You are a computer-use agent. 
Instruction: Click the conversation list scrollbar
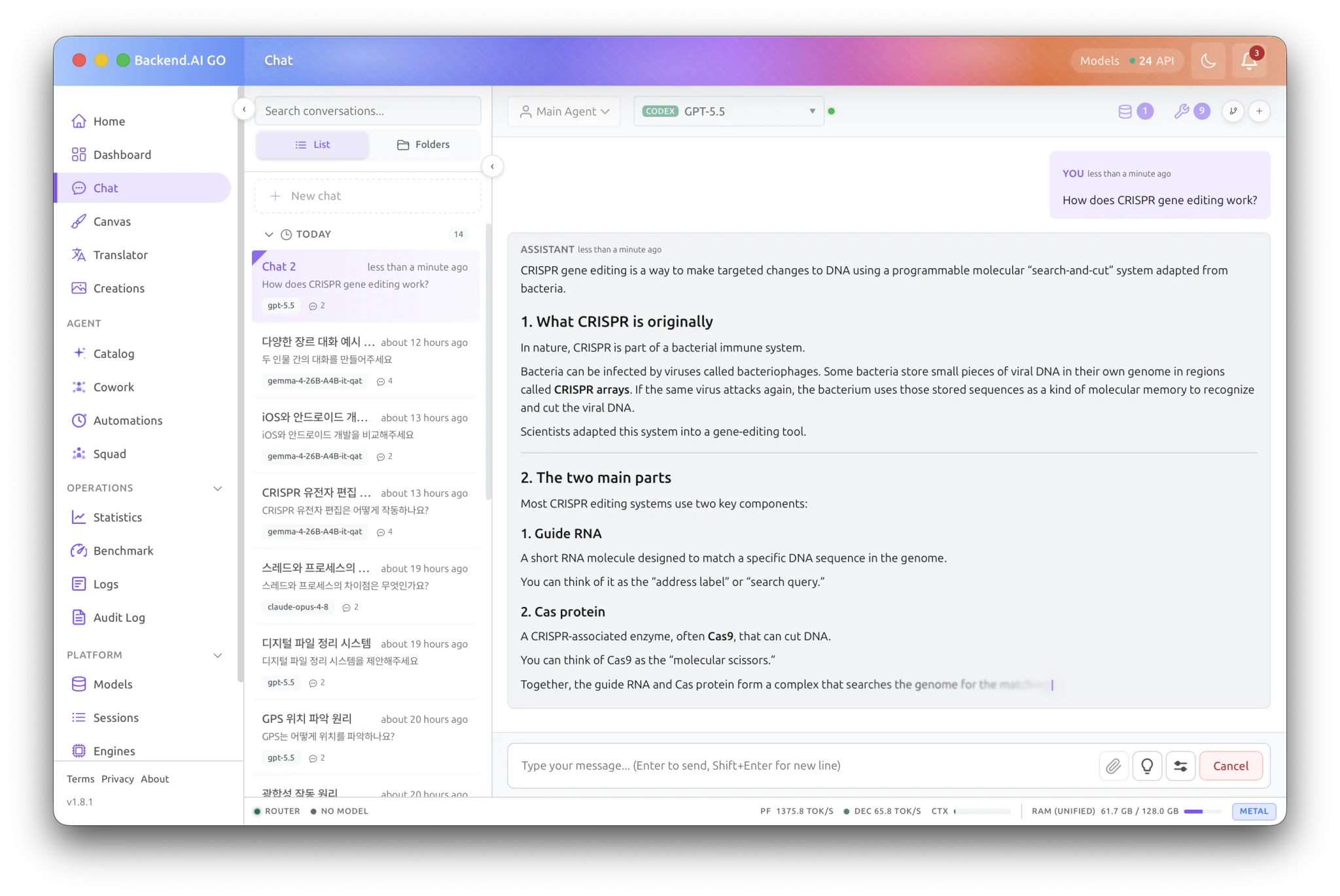pyautogui.click(x=488, y=362)
